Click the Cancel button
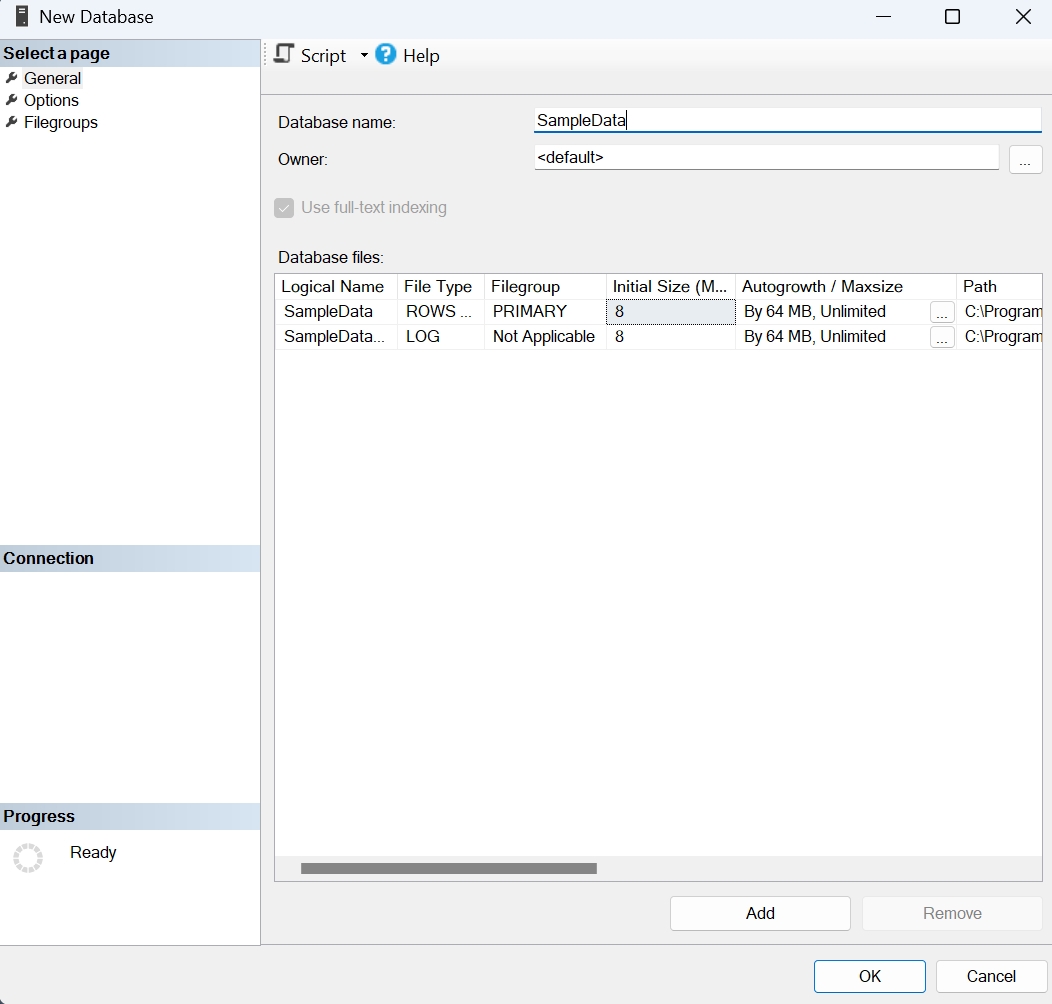This screenshot has width=1052, height=1004. [x=991, y=976]
